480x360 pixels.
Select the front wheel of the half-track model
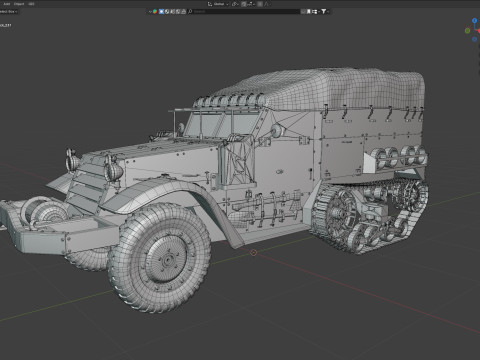[x=159, y=258]
